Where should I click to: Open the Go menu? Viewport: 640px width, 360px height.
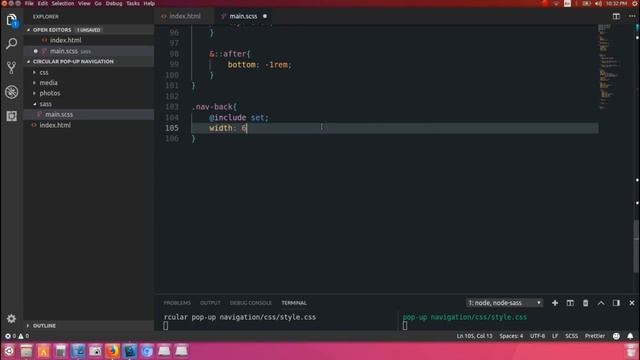[98, 3]
